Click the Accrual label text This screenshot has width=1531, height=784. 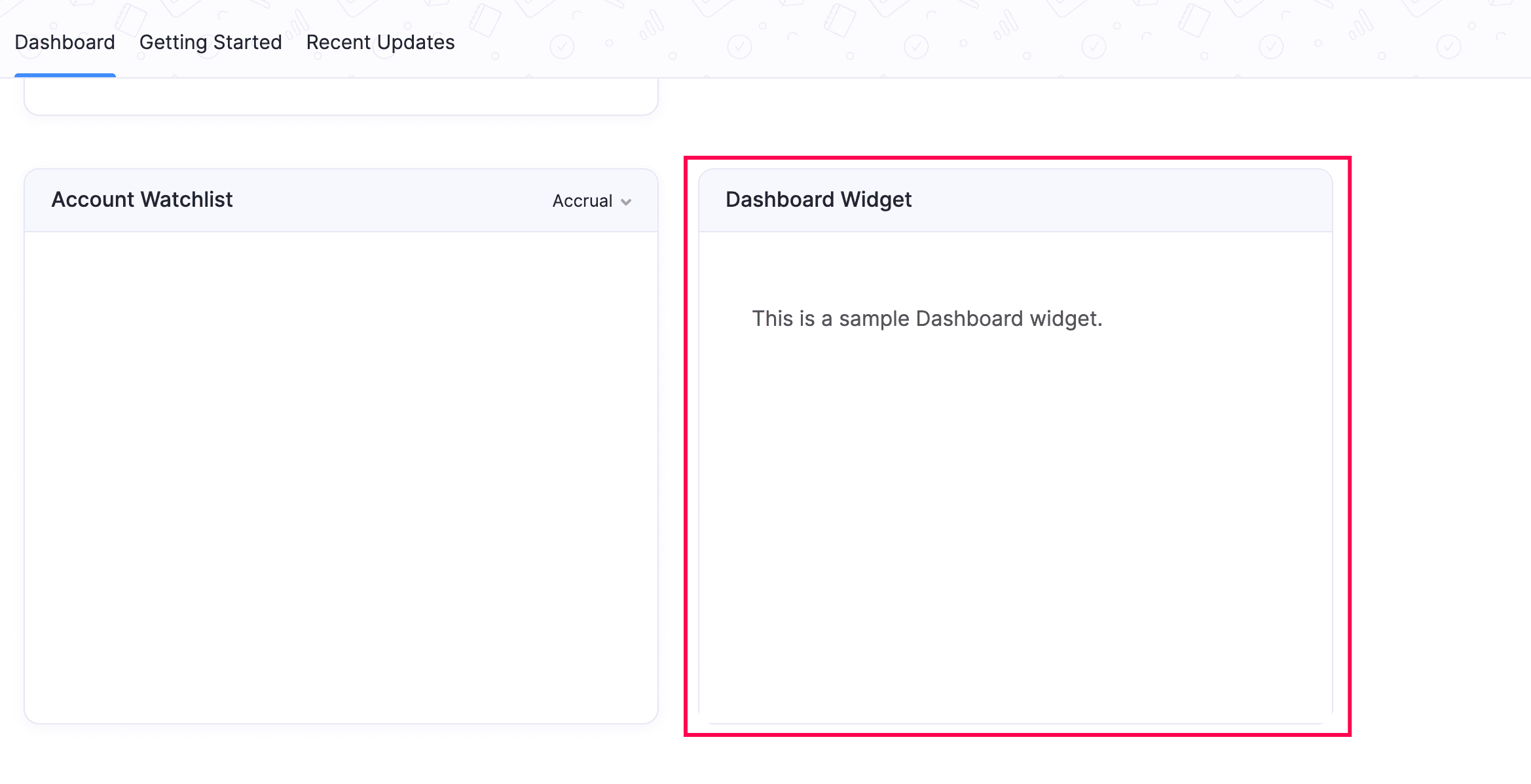(580, 201)
